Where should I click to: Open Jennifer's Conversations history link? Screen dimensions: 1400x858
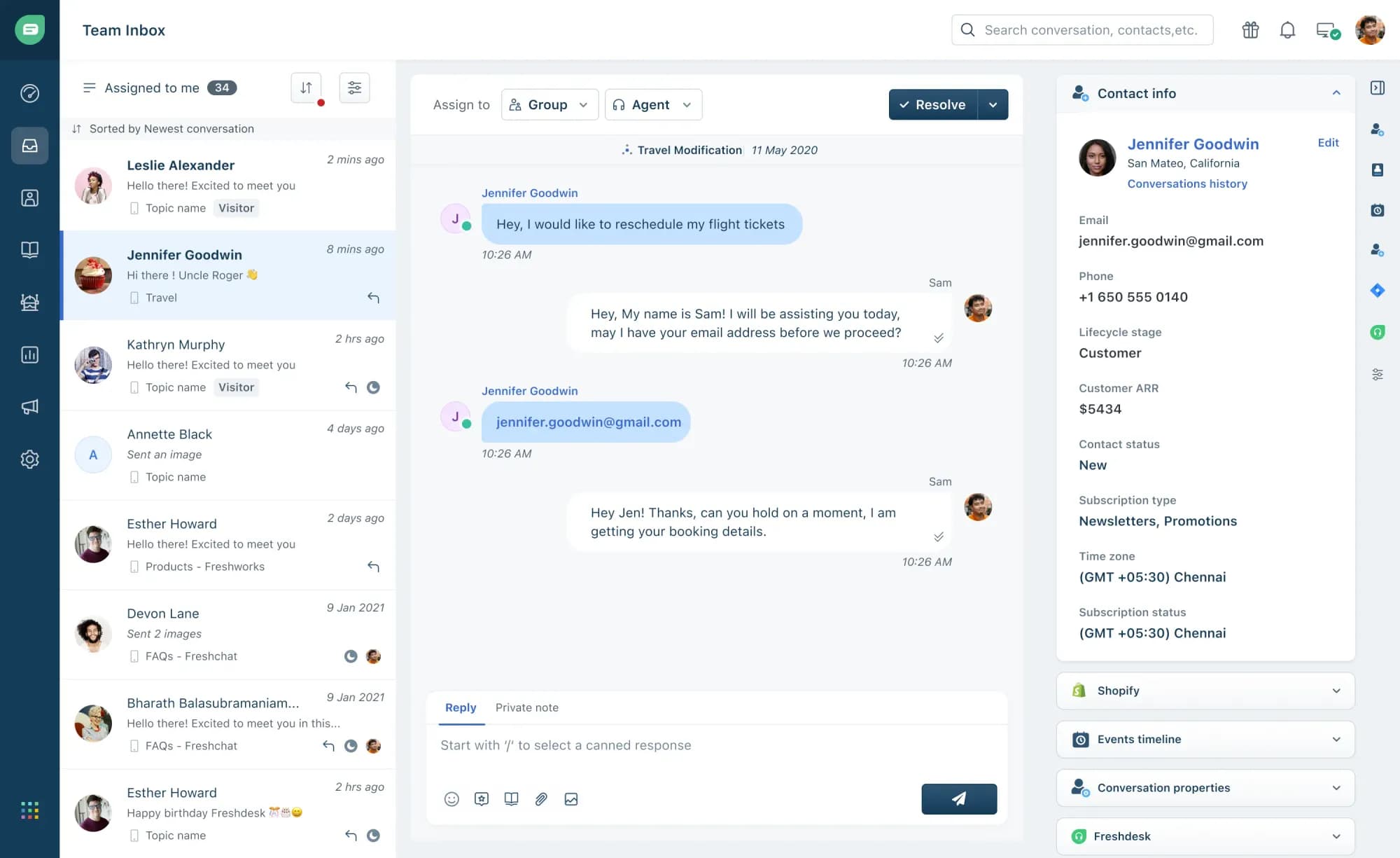[1187, 184]
